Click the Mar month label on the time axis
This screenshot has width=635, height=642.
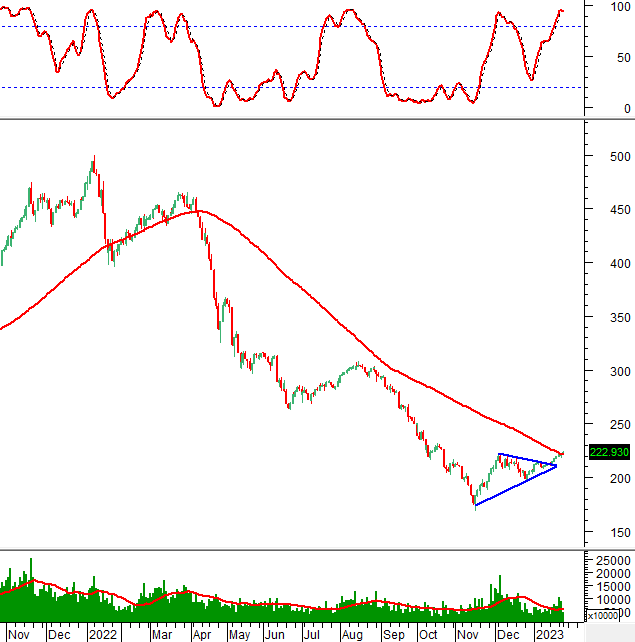[162, 634]
